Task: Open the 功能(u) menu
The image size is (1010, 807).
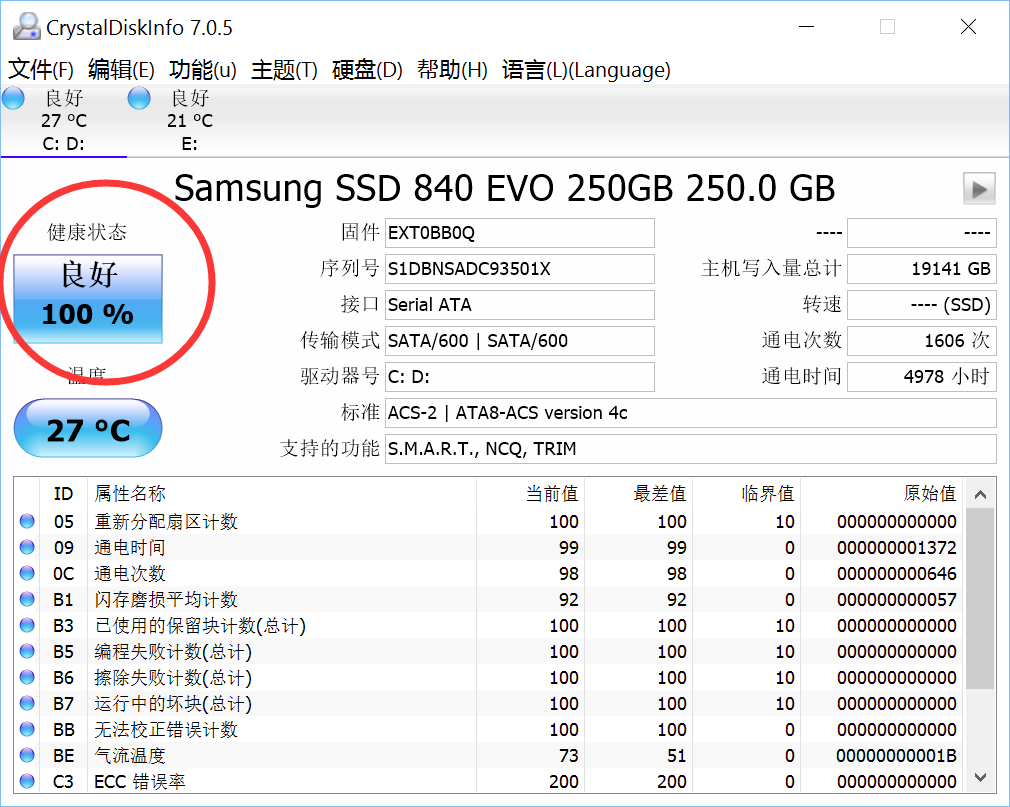Action: pyautogui.click(x=203, y=70)
